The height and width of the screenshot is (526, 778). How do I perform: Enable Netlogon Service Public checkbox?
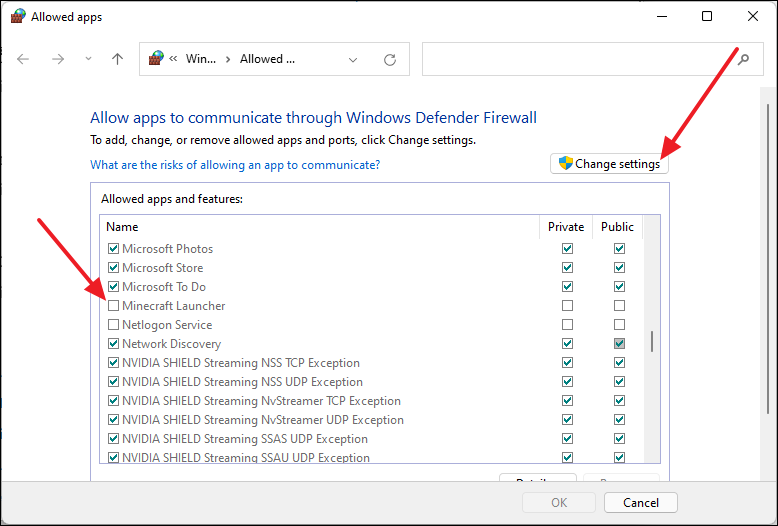tap(619, 325)
